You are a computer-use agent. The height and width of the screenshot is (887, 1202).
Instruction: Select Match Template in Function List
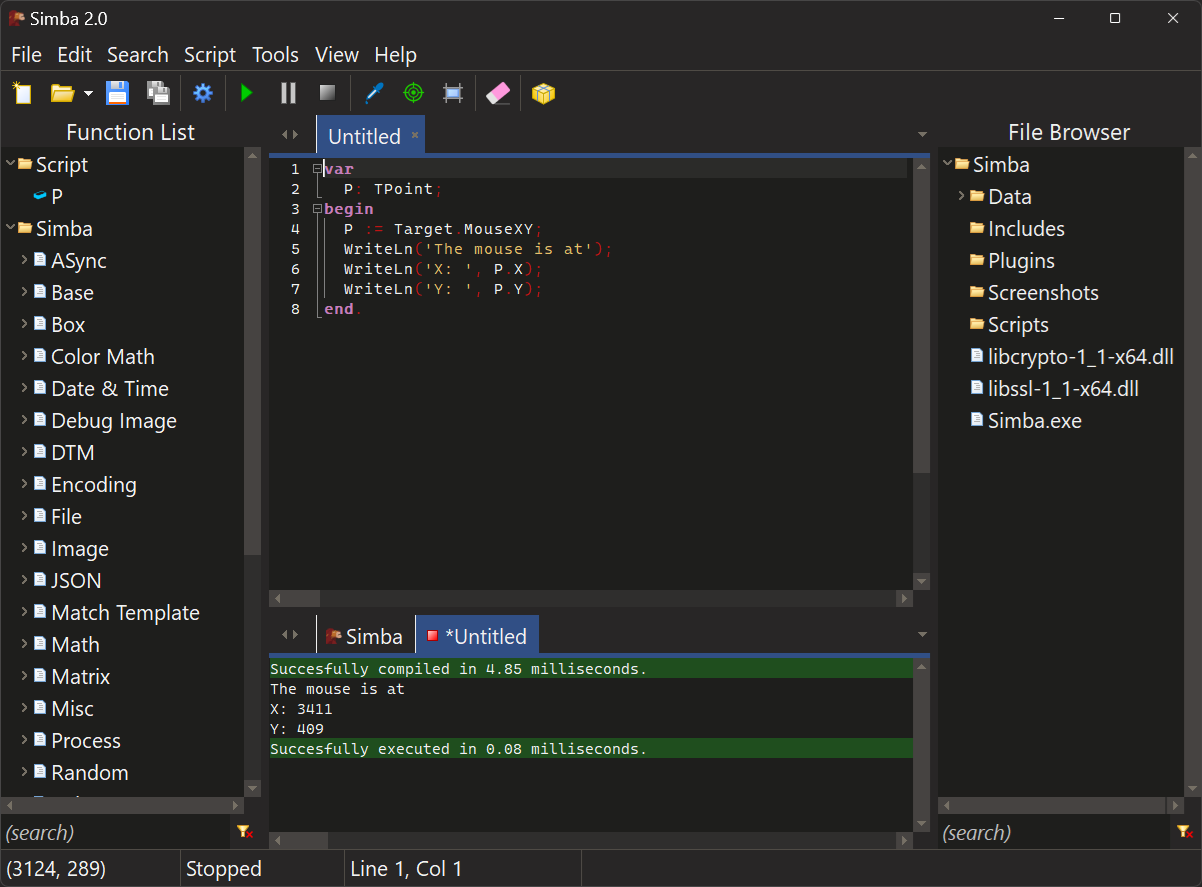coord(125,612)
